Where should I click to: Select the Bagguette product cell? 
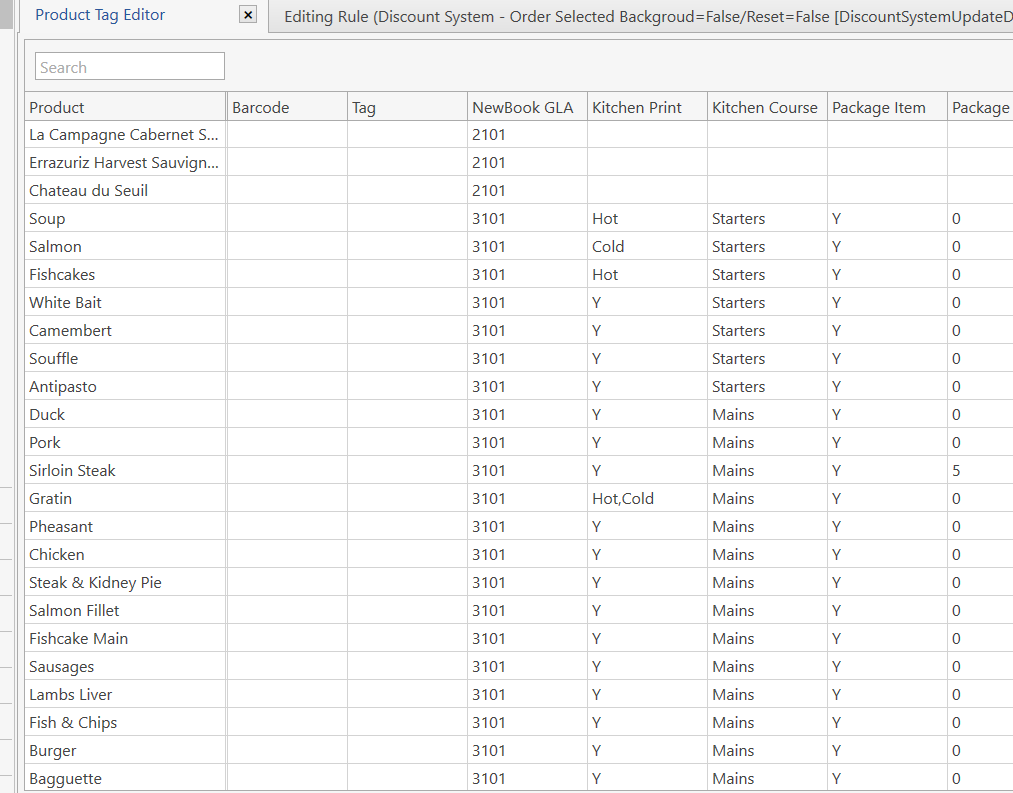pyautogui.click(x=126, y=778)
